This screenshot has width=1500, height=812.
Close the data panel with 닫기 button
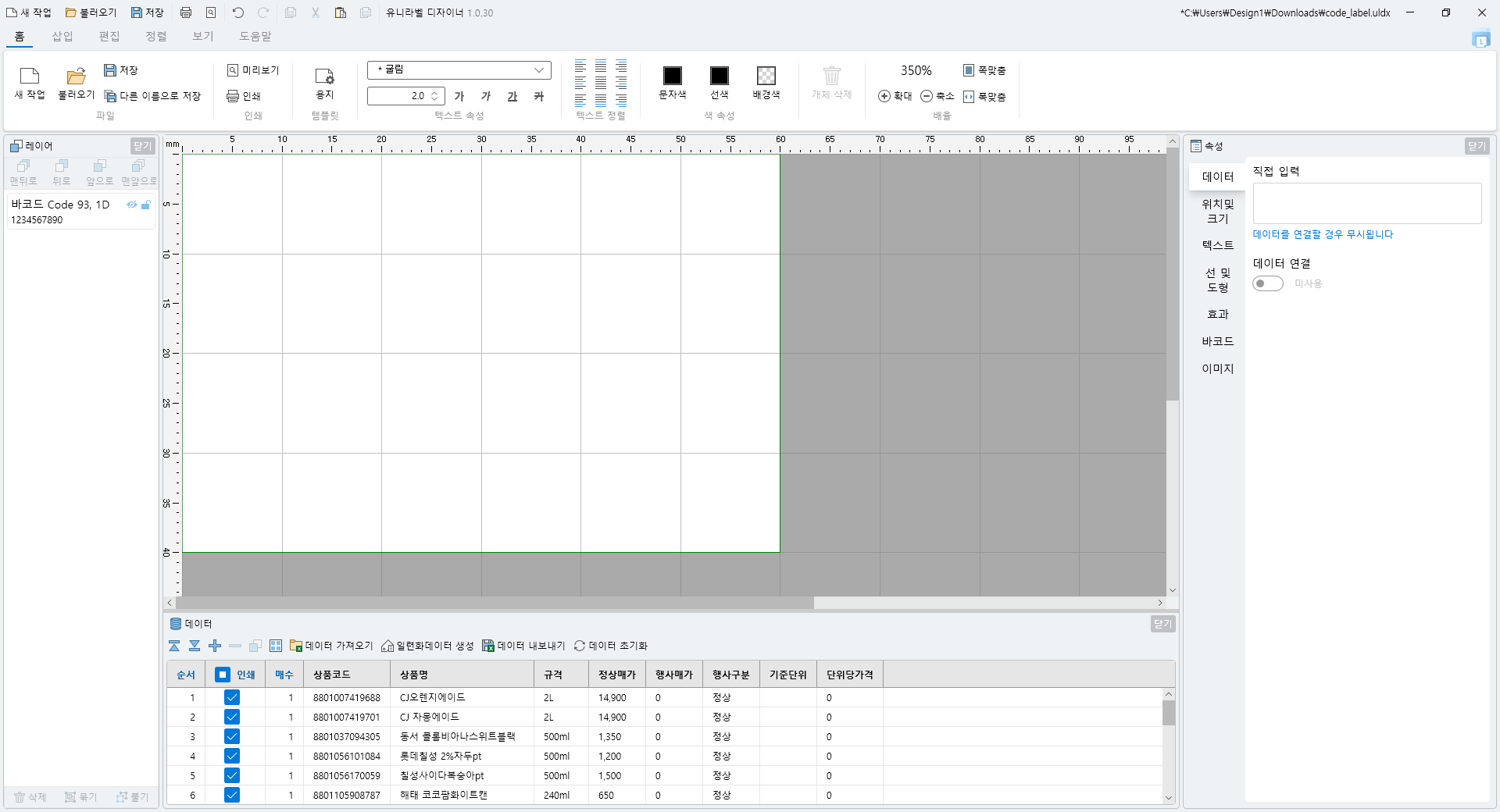1162,624
